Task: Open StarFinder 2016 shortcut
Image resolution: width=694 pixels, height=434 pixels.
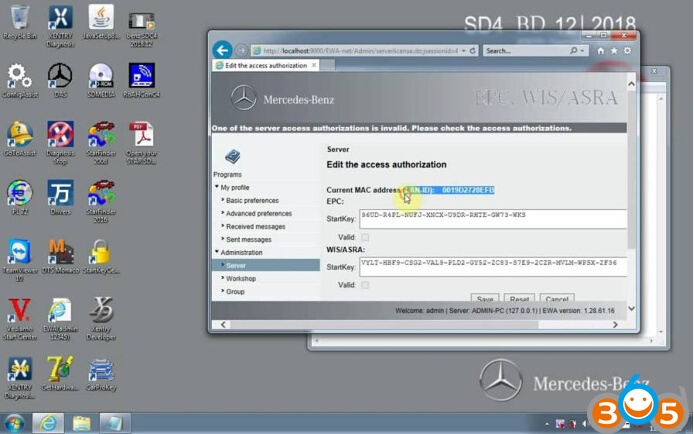Action: (101, 201)
